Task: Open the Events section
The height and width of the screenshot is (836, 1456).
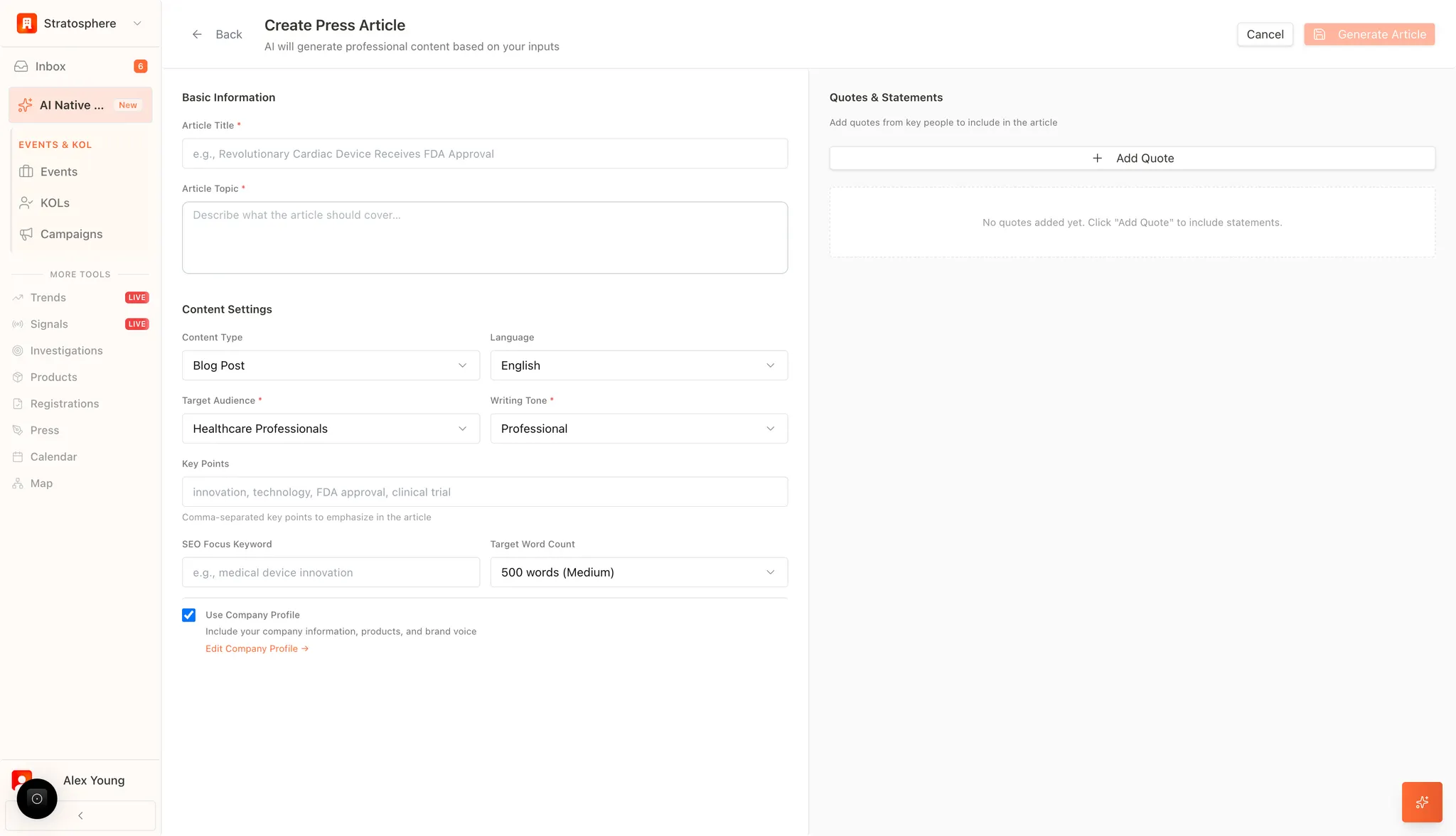Action: click(58, 171)
